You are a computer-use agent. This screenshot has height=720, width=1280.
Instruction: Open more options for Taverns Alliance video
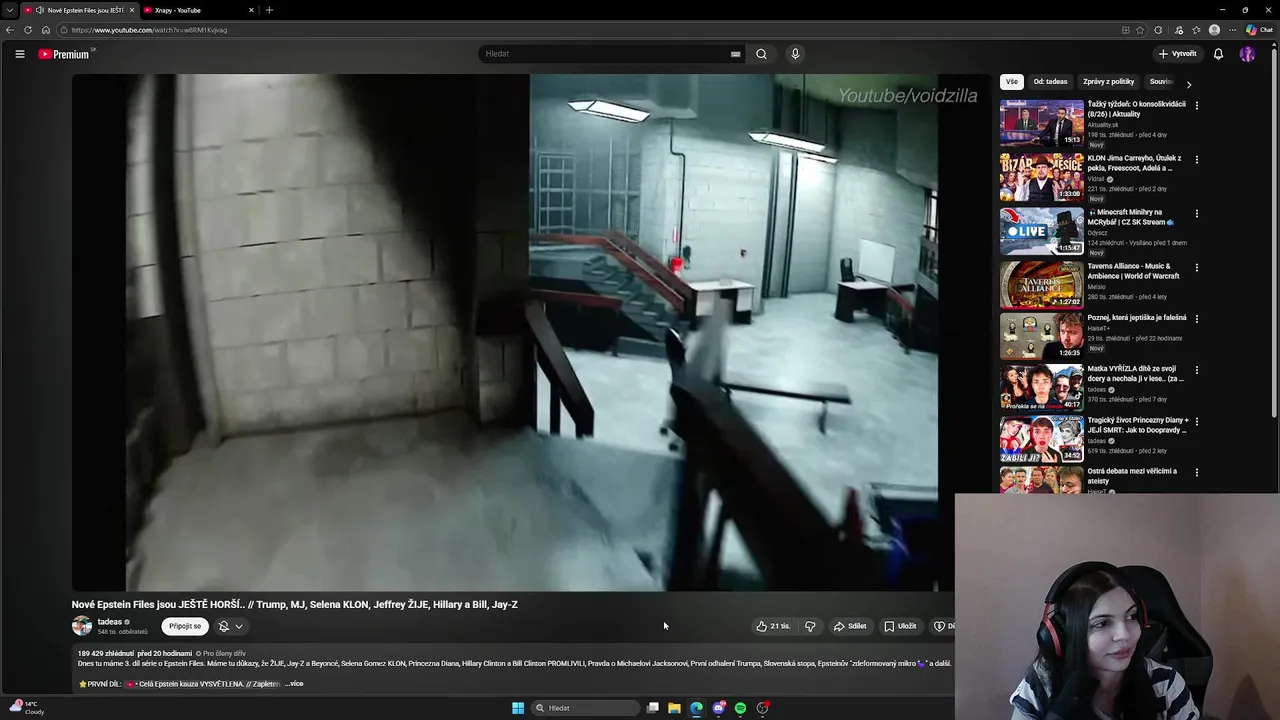pyautogui.click(x=1196, y=267)
